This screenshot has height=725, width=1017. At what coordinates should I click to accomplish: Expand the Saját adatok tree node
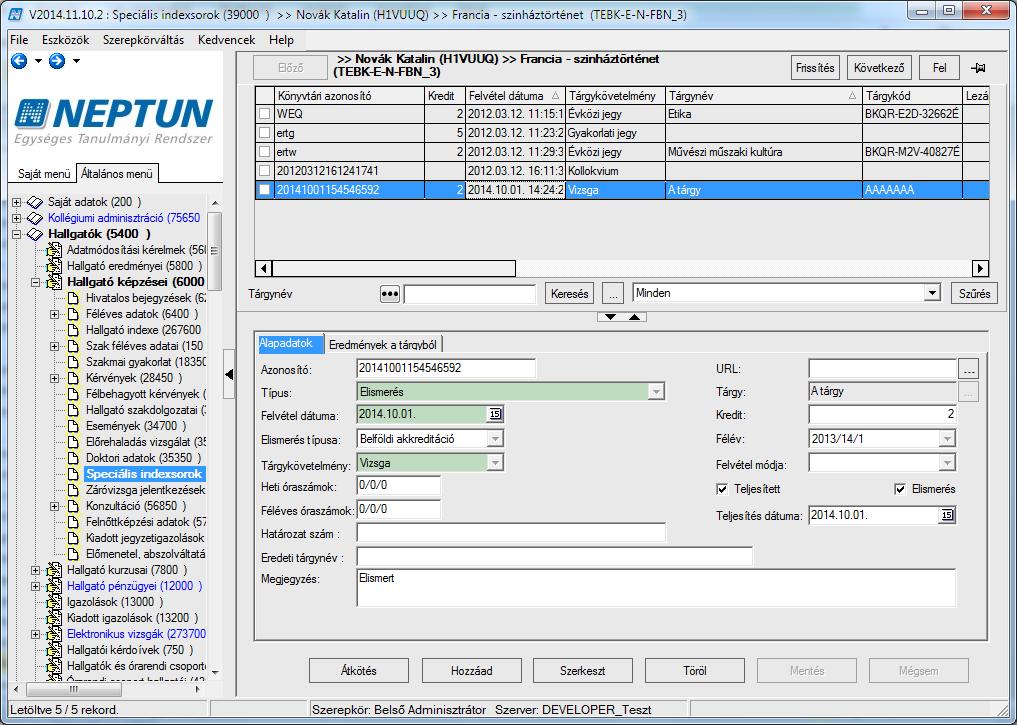click(x=17, y=202)
